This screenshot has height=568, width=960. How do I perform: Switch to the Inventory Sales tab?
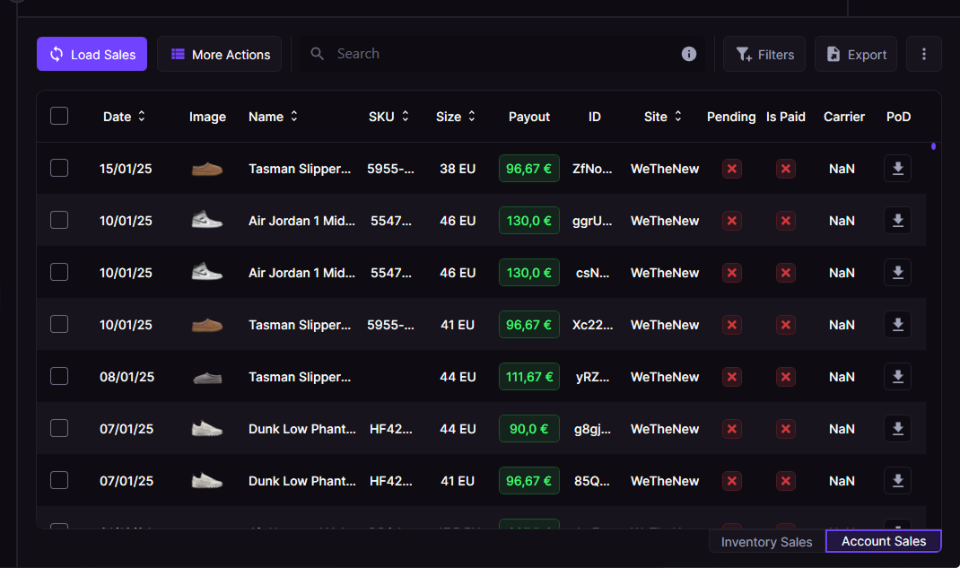click(x=767, y=542)
